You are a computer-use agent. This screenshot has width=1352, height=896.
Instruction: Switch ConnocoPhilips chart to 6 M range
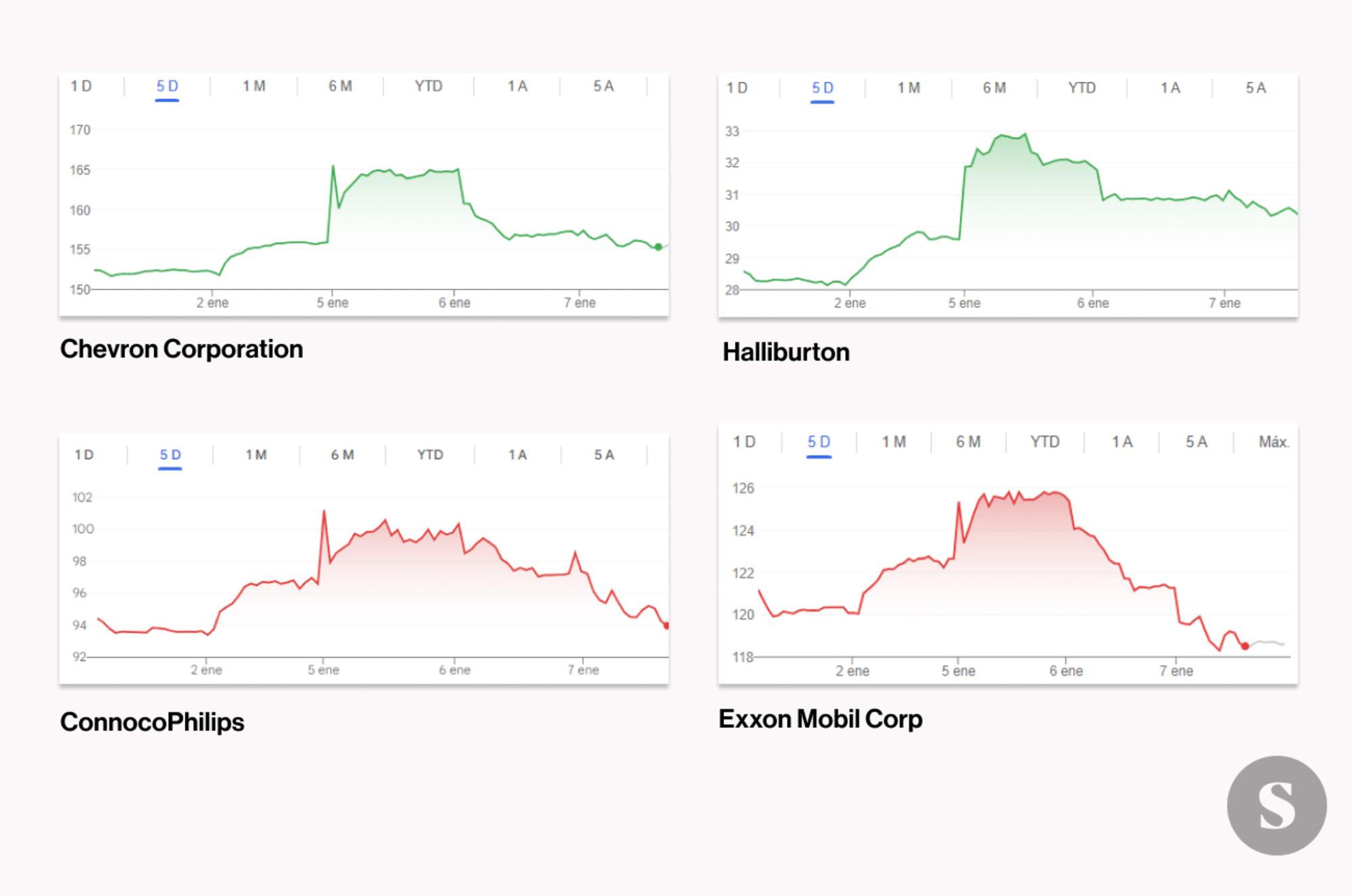click(x=342, y=455)
